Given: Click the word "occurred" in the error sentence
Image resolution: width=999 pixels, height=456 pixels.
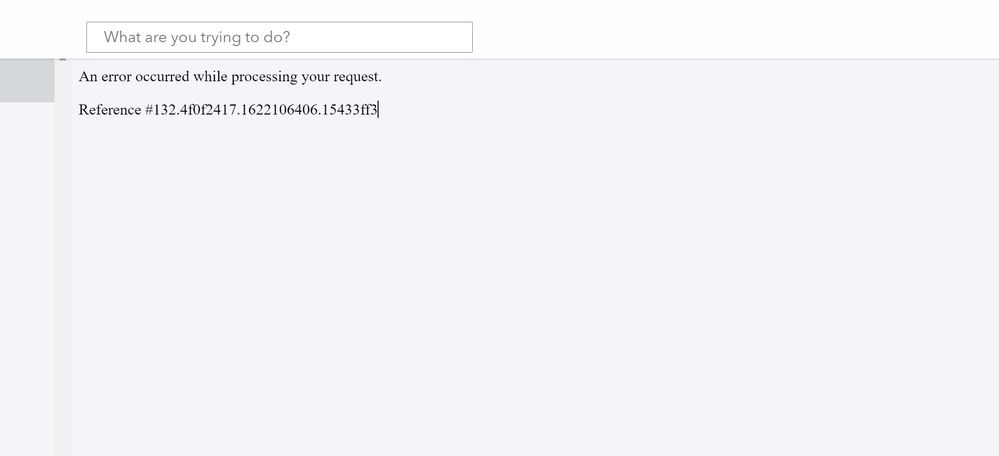Looking at the screenshot, I should tap(162, 77).
